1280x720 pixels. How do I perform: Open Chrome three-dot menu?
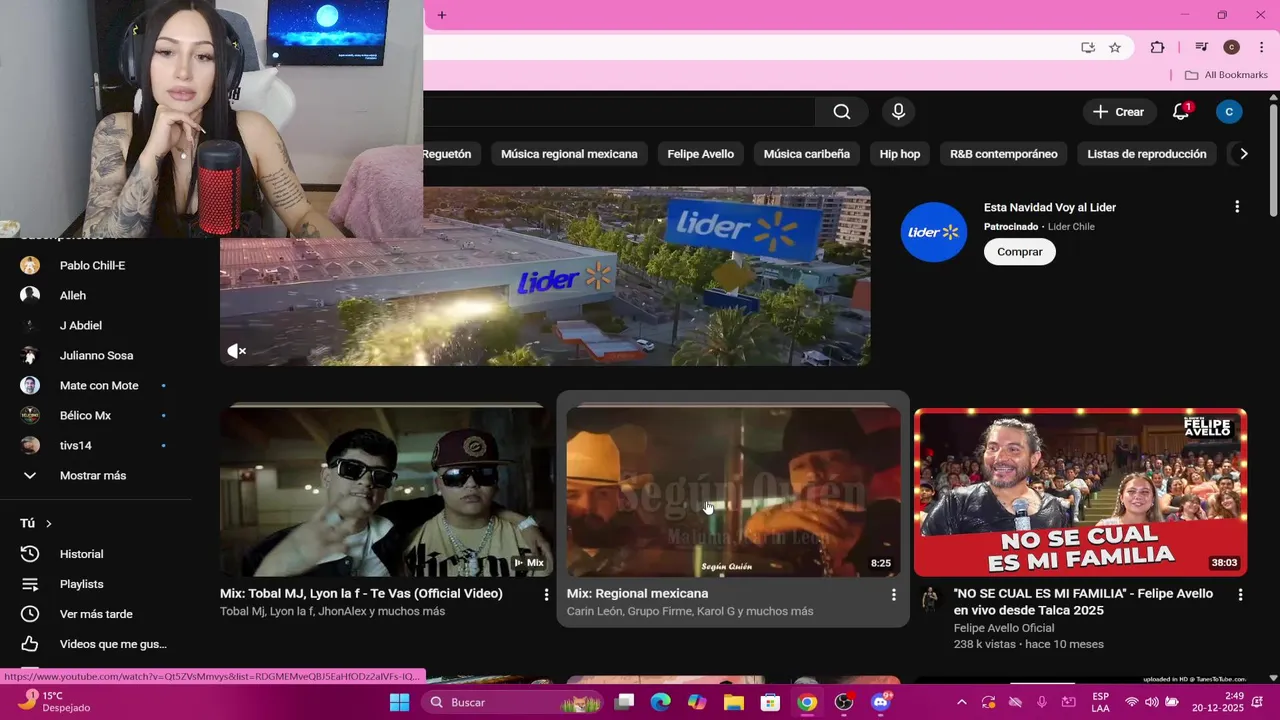(x=1261, y=47)
